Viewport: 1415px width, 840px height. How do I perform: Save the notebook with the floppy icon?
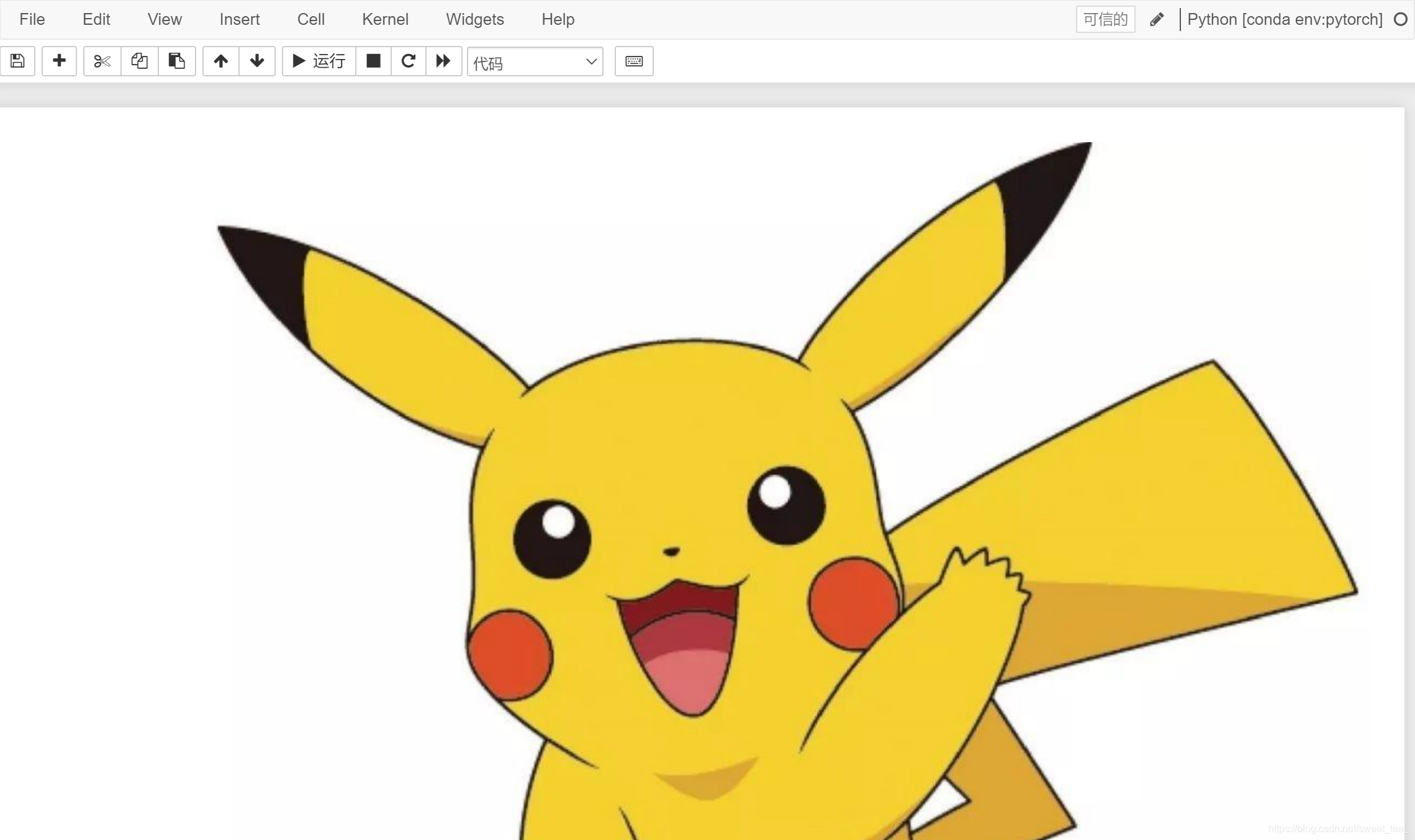[17, 61]
